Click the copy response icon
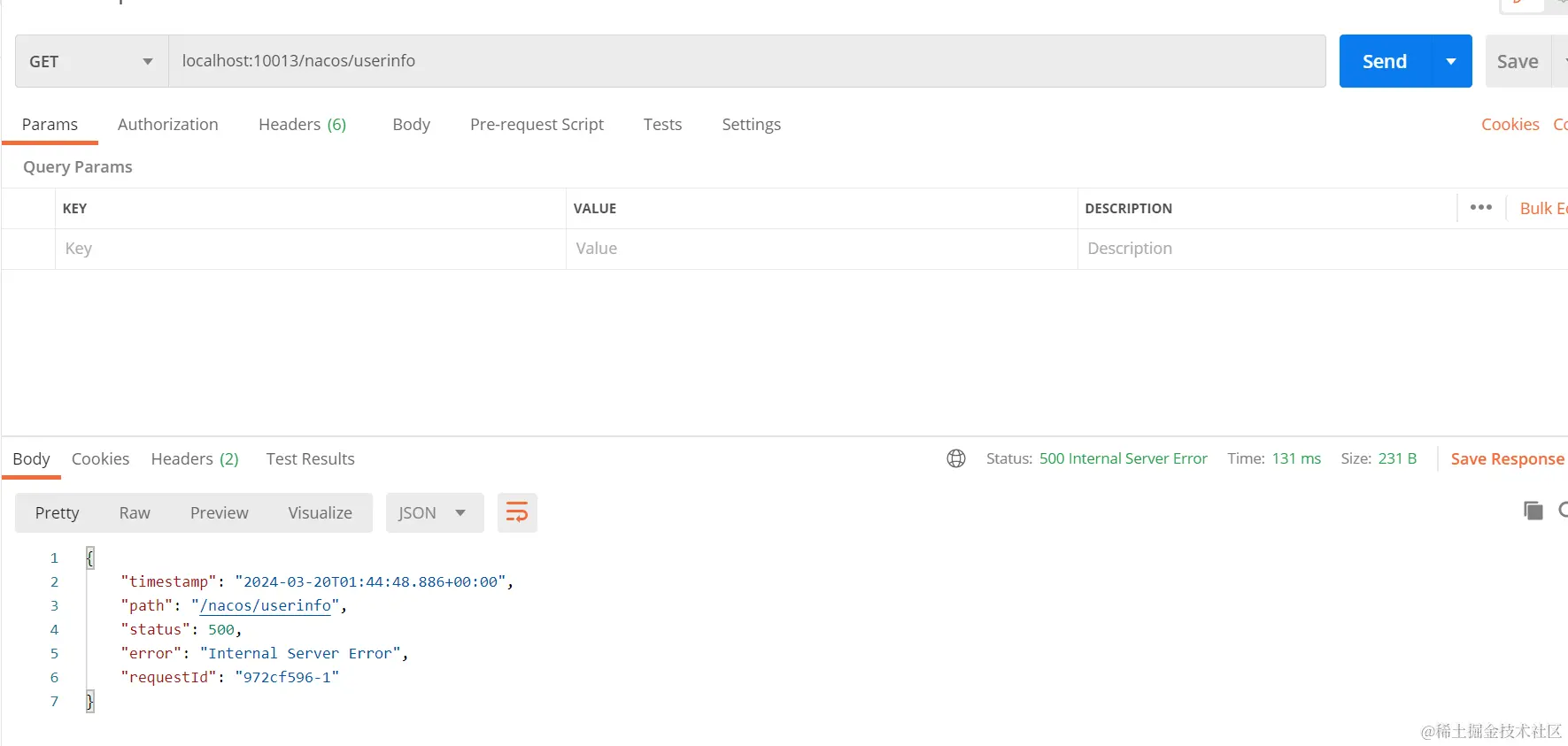 (1533, 511)
